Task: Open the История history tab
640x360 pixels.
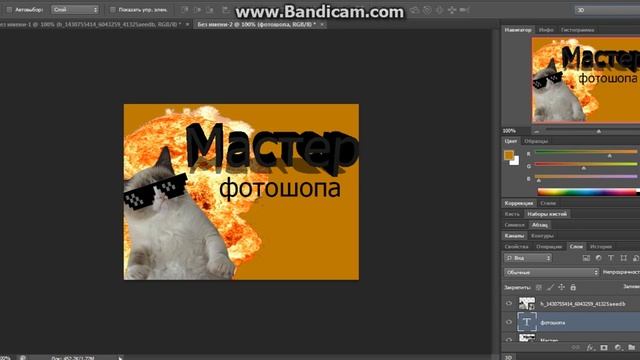Action: tap(601, 247)
